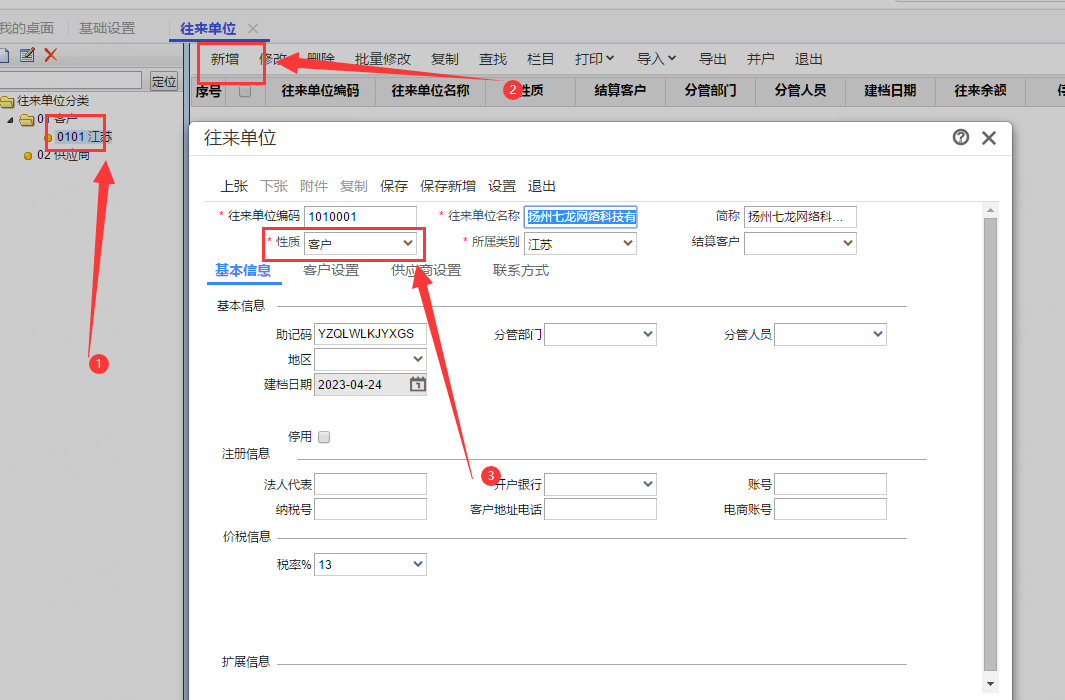Open the 导入 toolbar menu

coord(656,59)
